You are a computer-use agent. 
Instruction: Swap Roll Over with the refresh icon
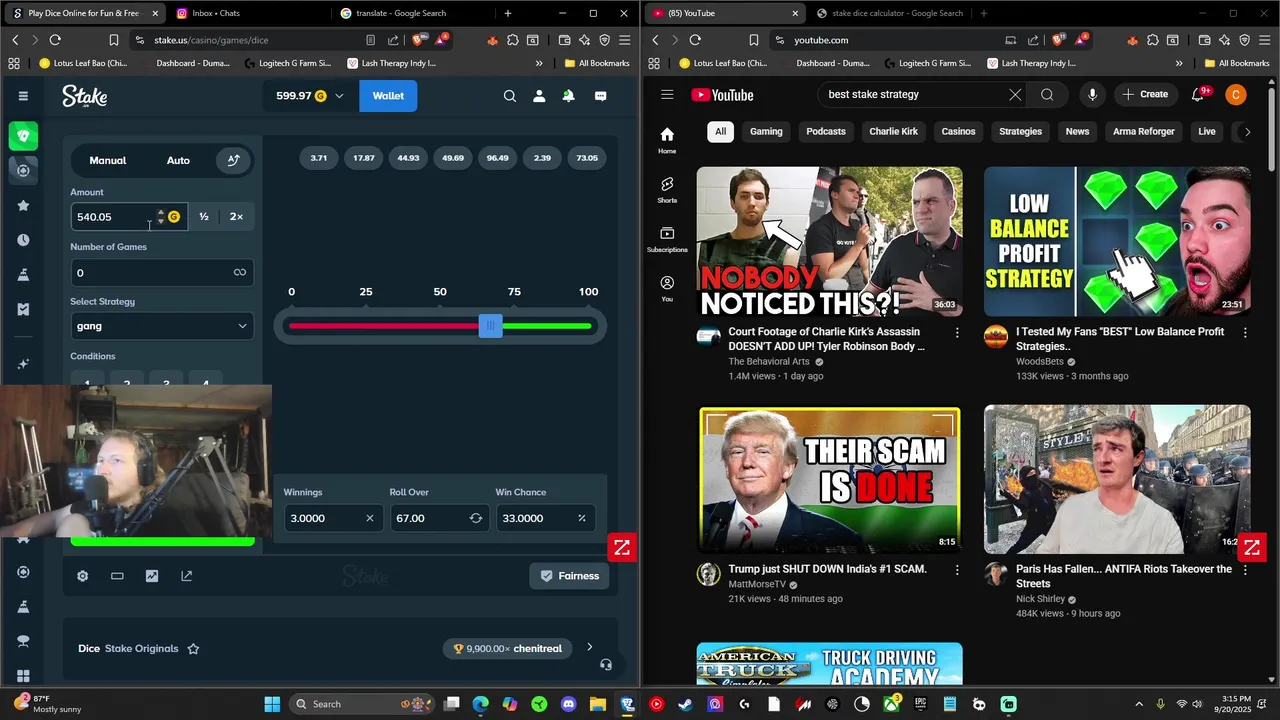coord(476,518)
